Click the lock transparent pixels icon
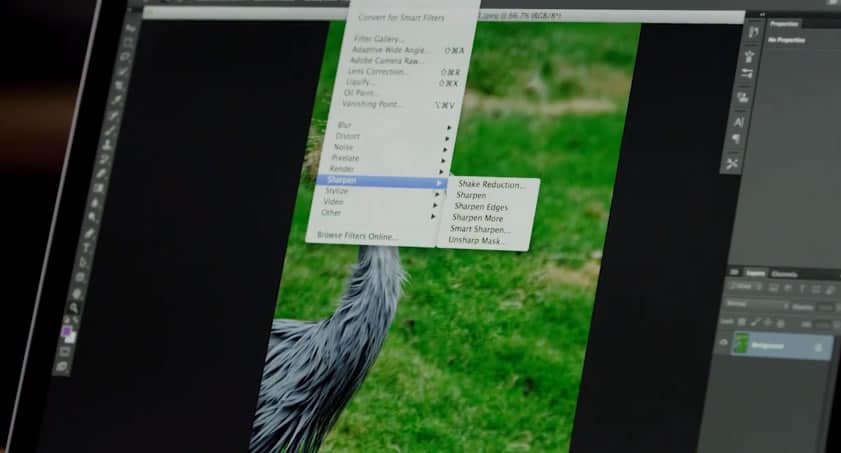This screenshot has height=453, width=841. 742,322
